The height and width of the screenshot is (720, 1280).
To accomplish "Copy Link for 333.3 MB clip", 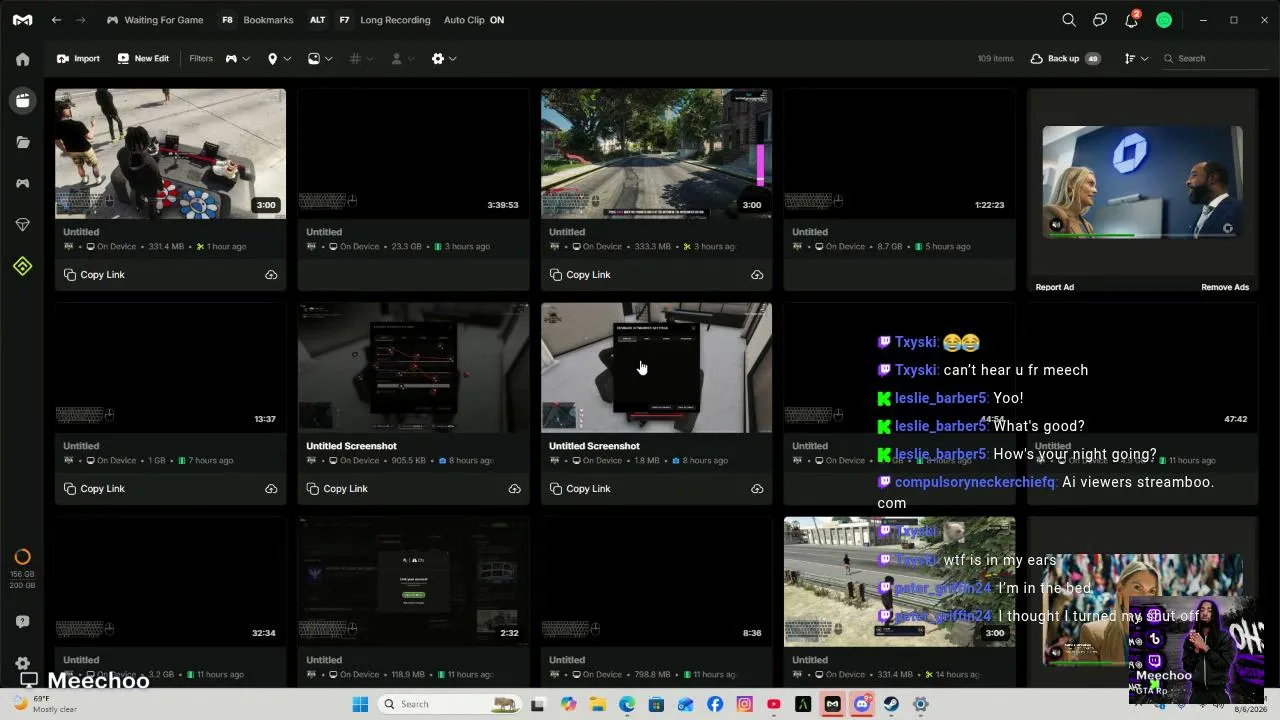I will coord(580,275).
